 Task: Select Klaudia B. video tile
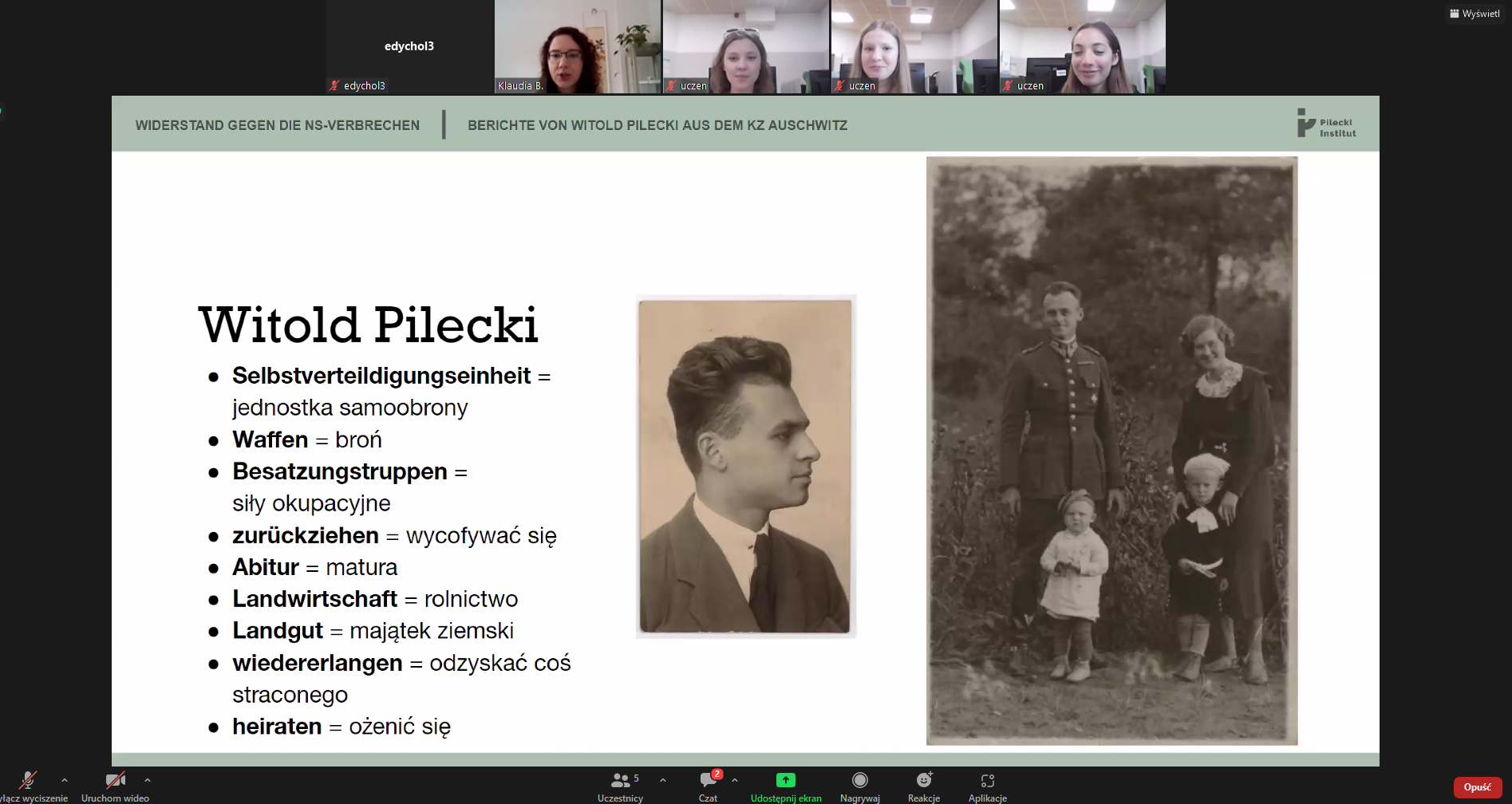[578, 46]
